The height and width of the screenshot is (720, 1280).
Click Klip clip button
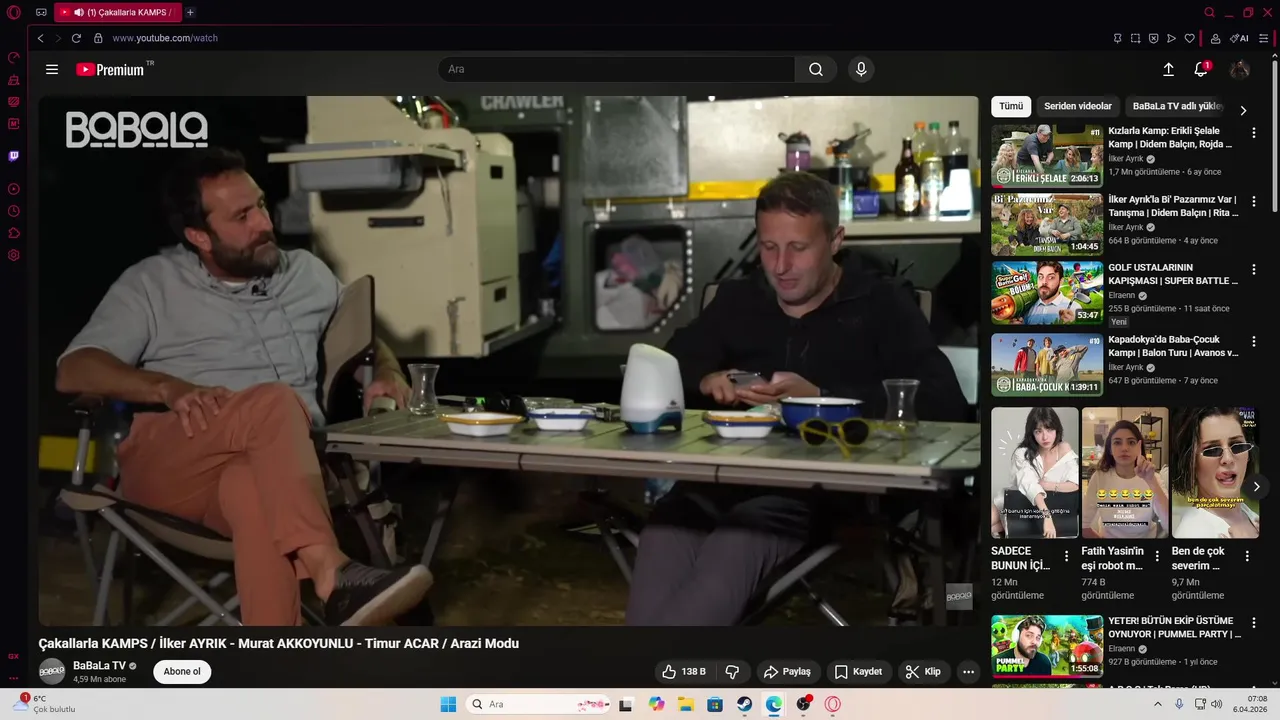coord(923,671)
